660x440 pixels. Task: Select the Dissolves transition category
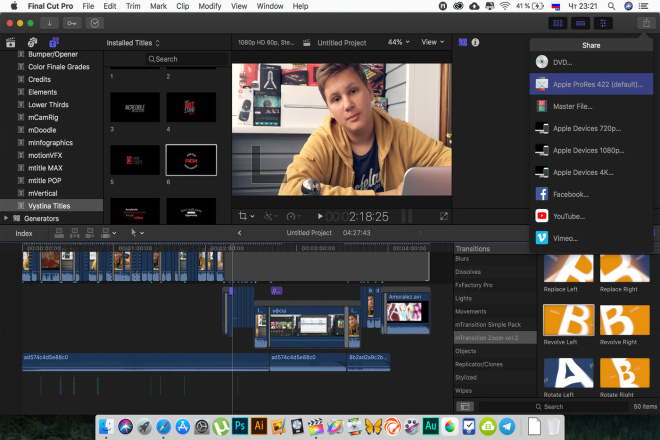click(468, 271)
